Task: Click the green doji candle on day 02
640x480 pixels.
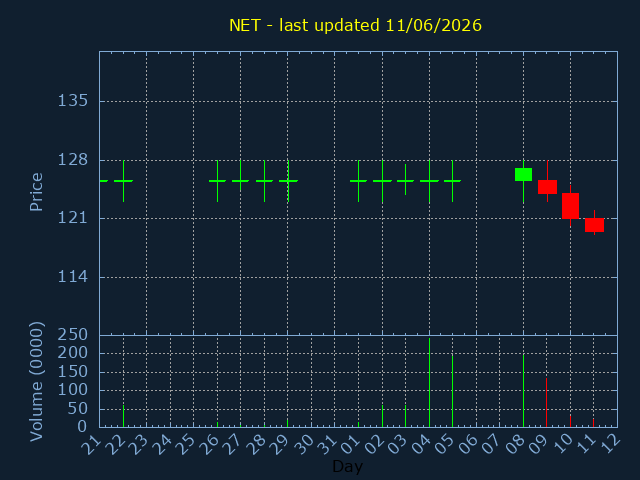Action: point(382,181)
